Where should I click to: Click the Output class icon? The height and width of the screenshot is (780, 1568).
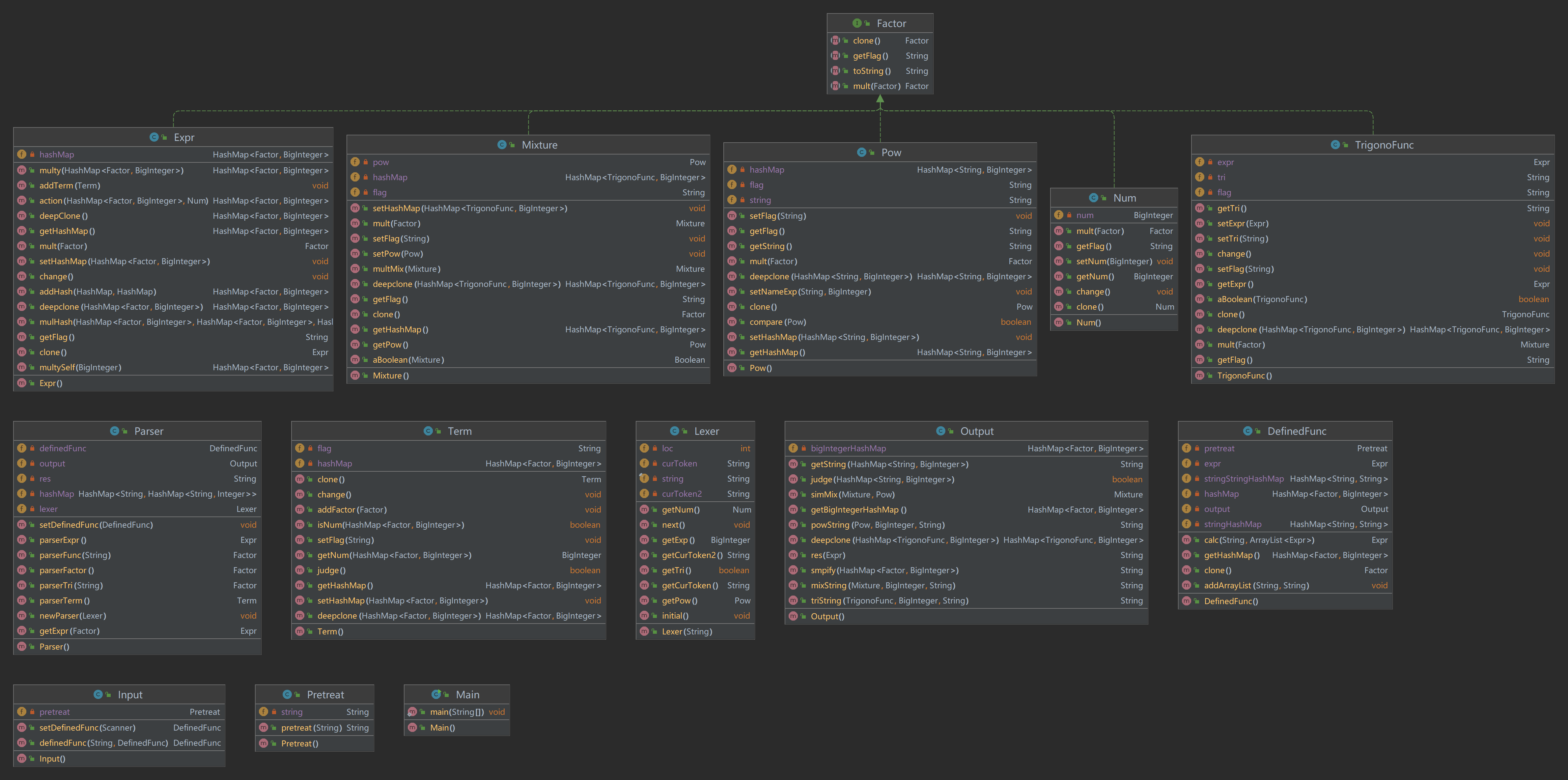(940, 431)
